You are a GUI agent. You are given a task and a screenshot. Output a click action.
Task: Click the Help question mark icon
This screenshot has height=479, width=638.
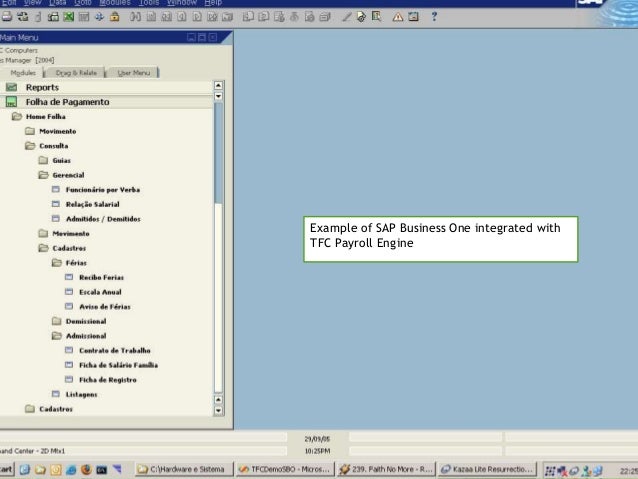[434, 17]
